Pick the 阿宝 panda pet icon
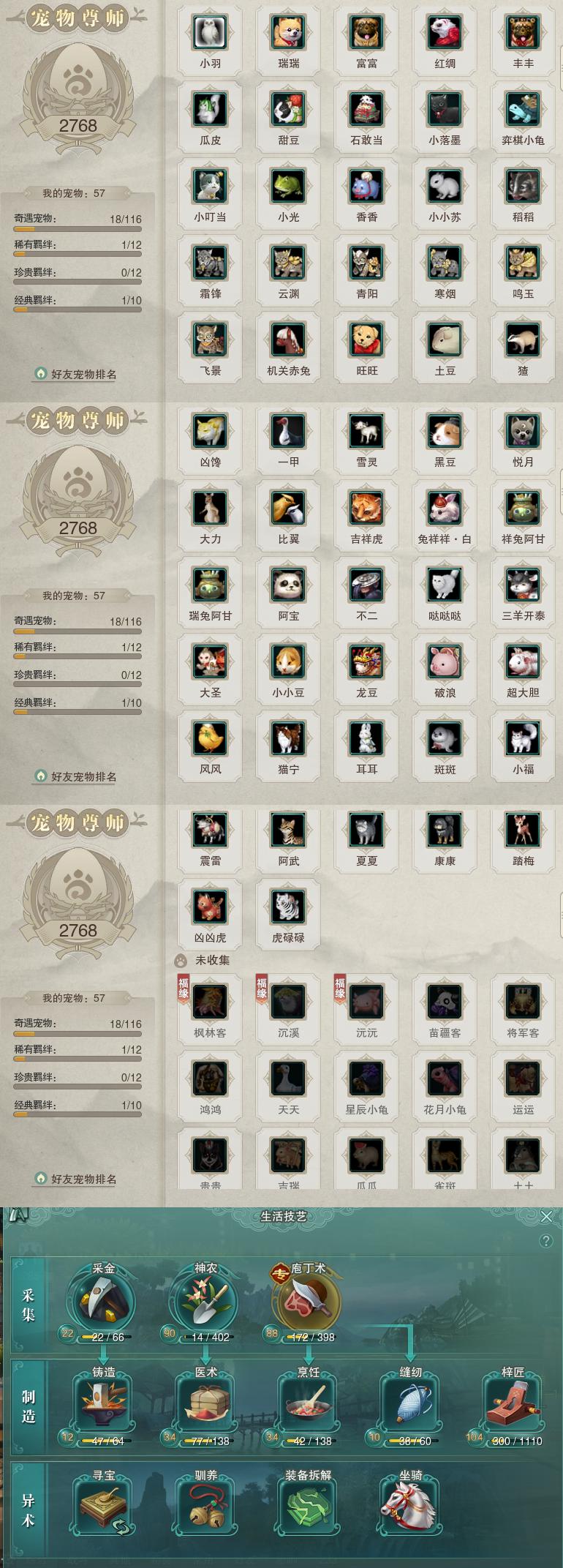 click(289, 585)
